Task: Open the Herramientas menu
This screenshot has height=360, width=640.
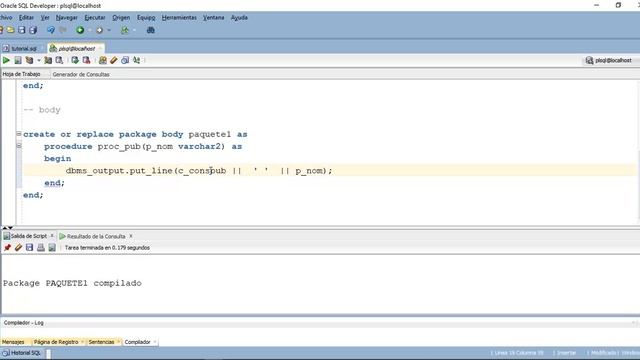Action: pos(179,18)
